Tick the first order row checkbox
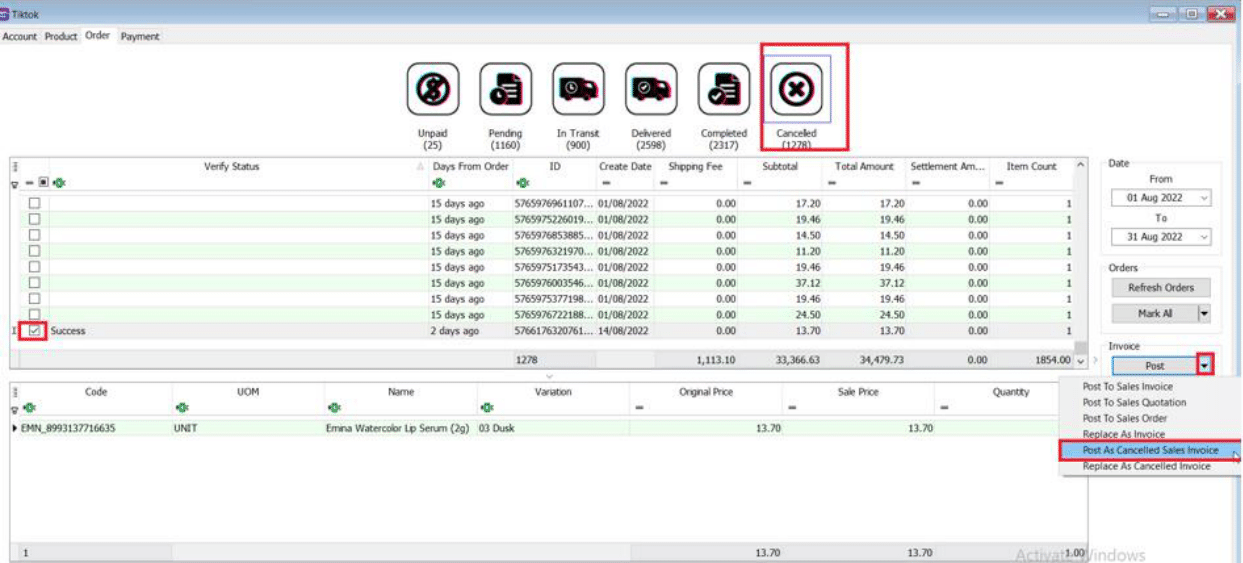1243x563 pixels. pyautogui.click(x=34, y=203)
